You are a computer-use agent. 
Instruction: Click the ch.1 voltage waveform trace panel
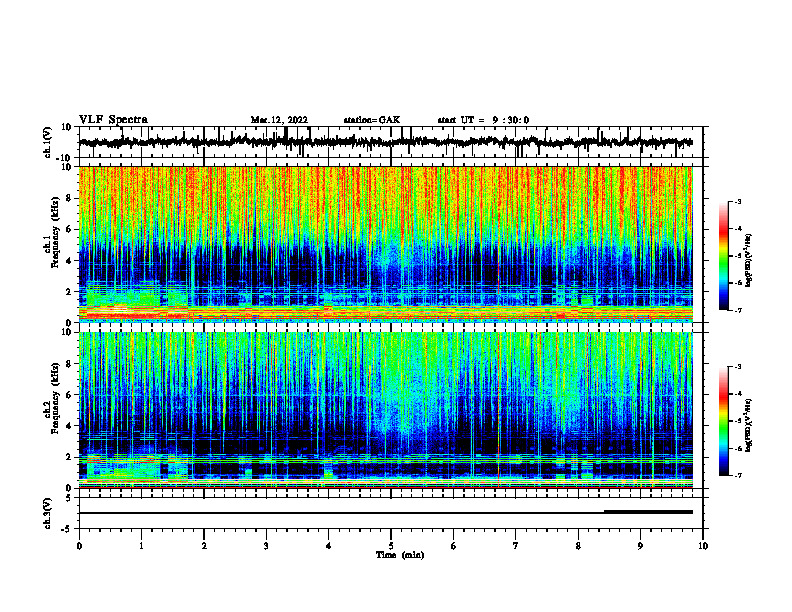[391, 142]
